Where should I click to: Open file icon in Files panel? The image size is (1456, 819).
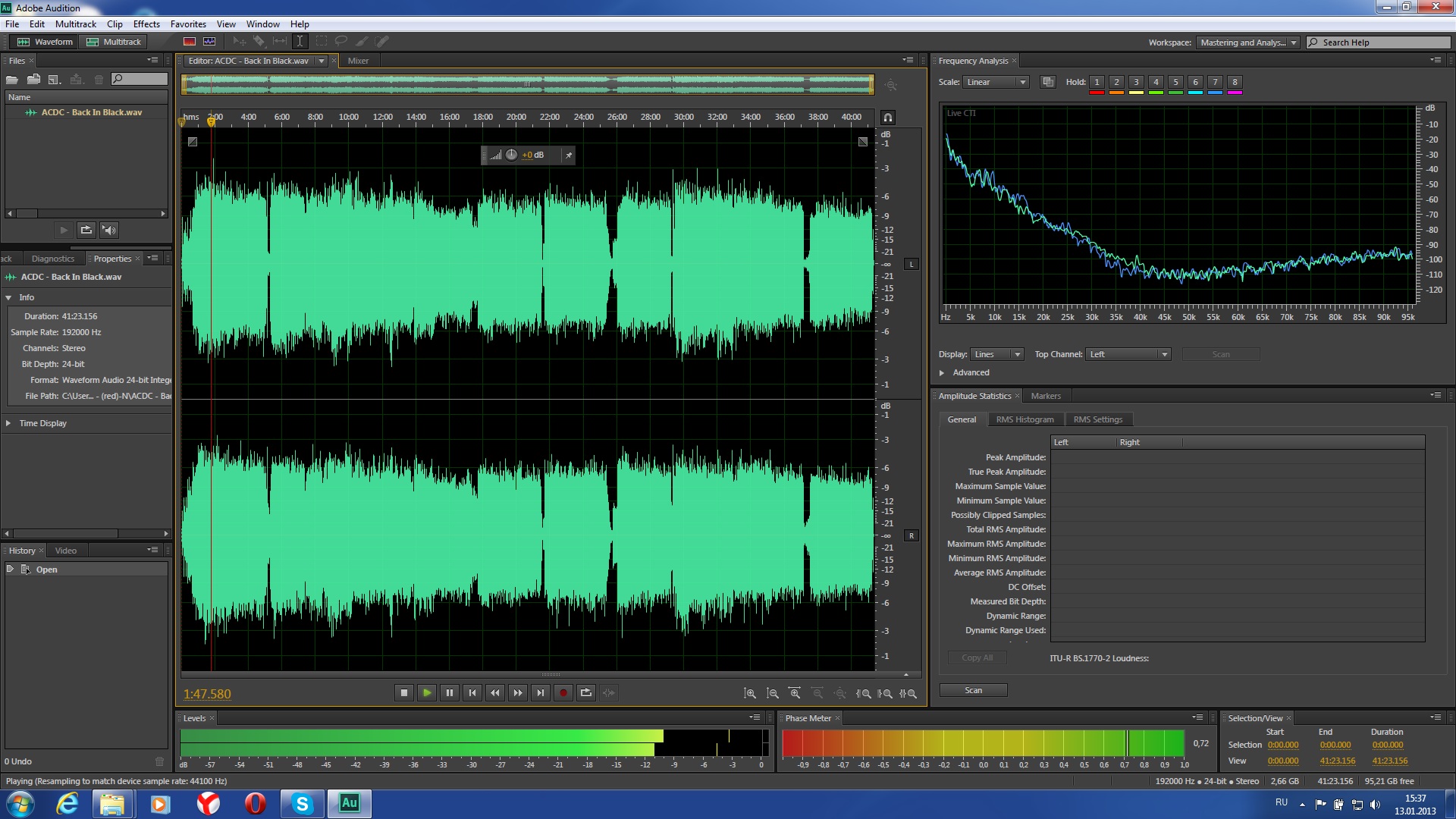[12, 79]
